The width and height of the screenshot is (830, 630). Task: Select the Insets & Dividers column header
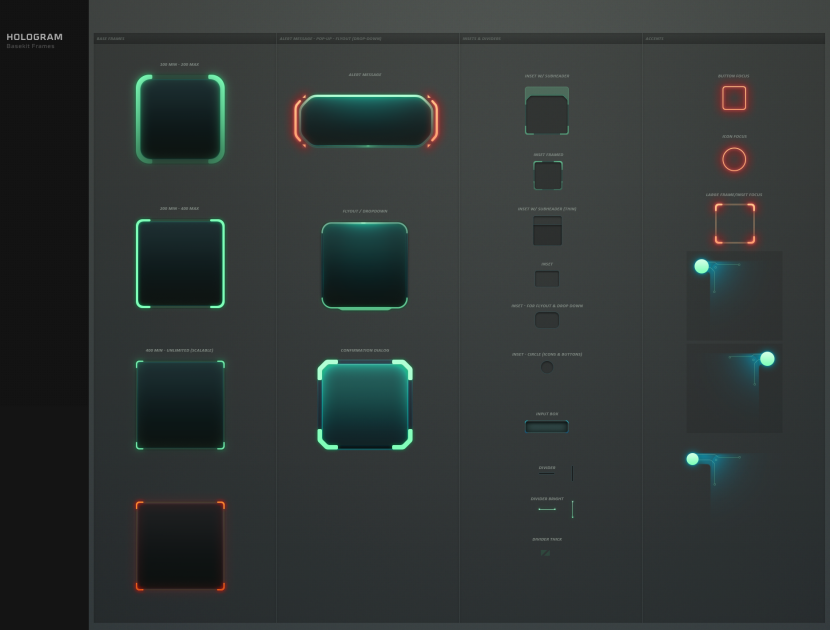[481, 39]
